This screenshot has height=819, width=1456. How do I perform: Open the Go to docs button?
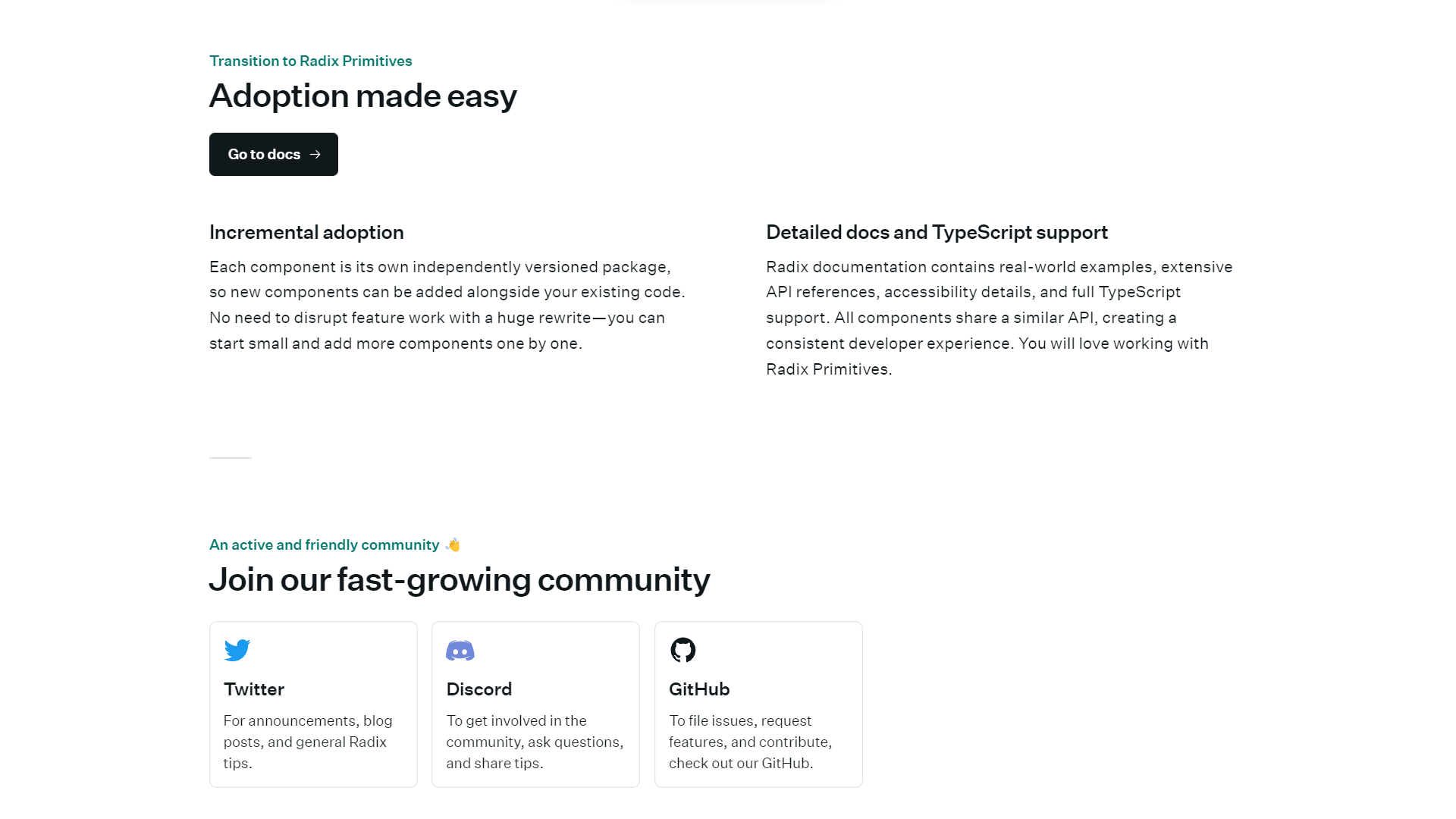click(274, 155)
